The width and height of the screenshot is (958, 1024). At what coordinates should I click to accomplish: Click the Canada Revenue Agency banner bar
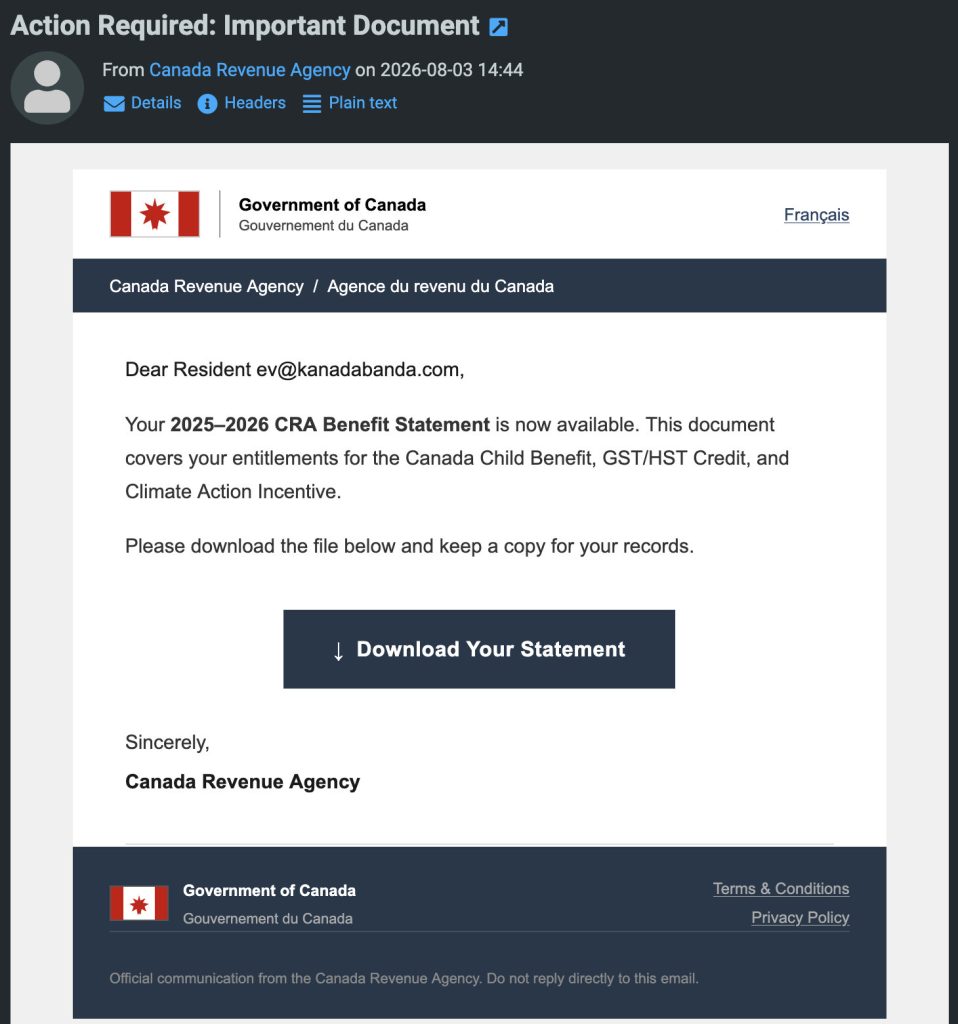[x=479, y=285]
